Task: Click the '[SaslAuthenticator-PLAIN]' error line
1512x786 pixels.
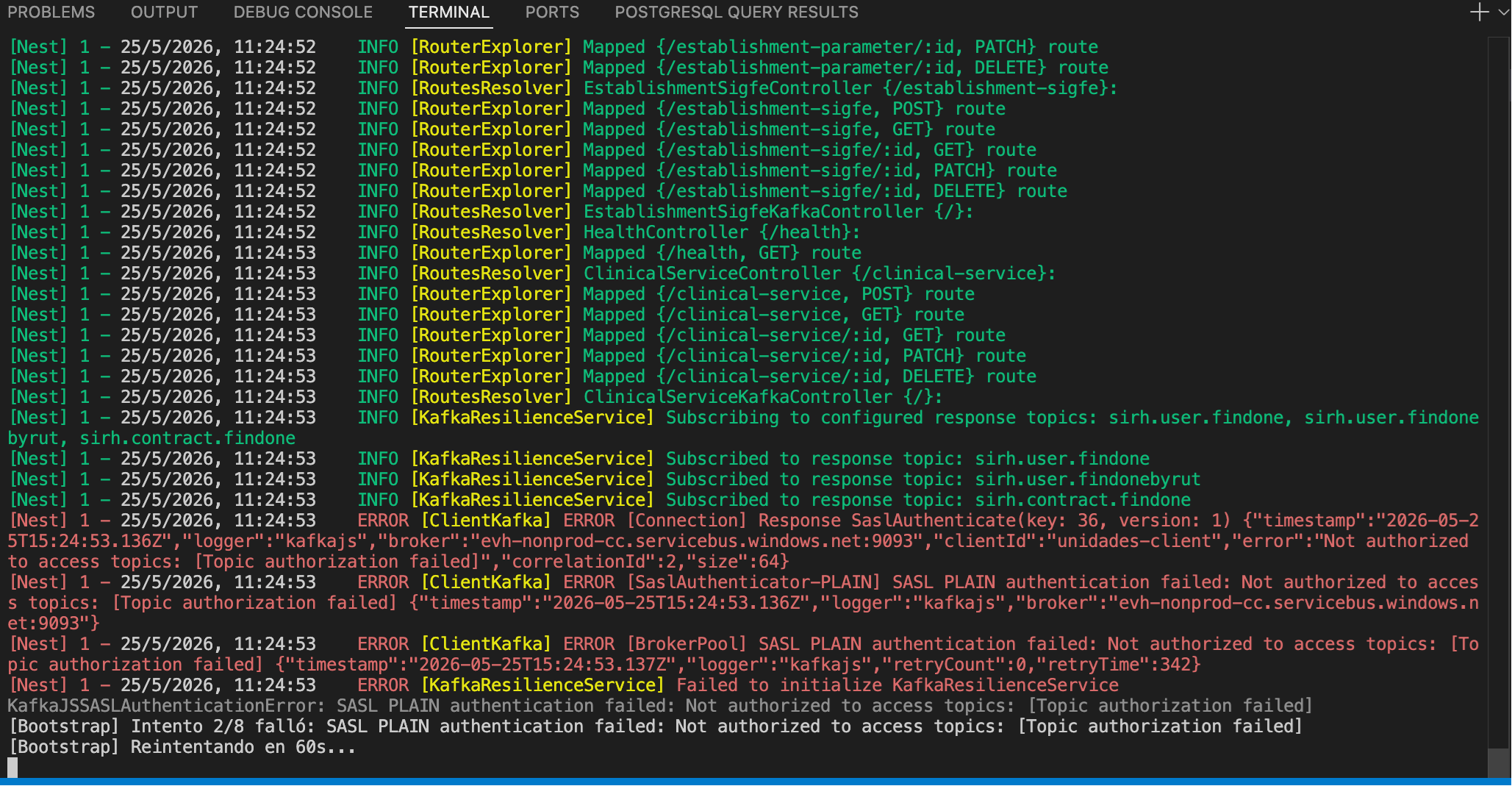Action: [x=744, y=603]
